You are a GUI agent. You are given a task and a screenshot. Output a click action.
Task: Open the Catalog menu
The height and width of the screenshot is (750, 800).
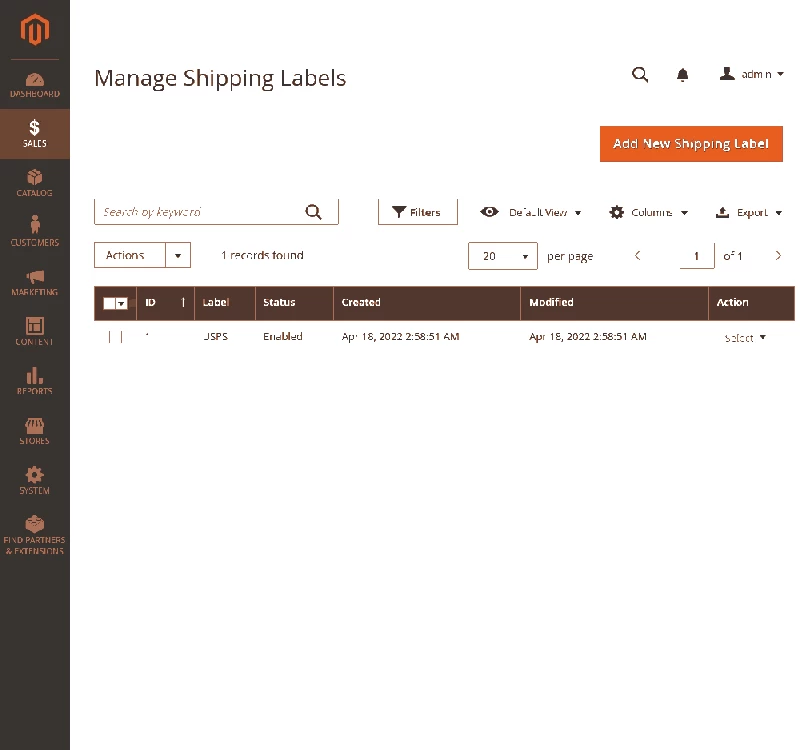pos(35,183)
